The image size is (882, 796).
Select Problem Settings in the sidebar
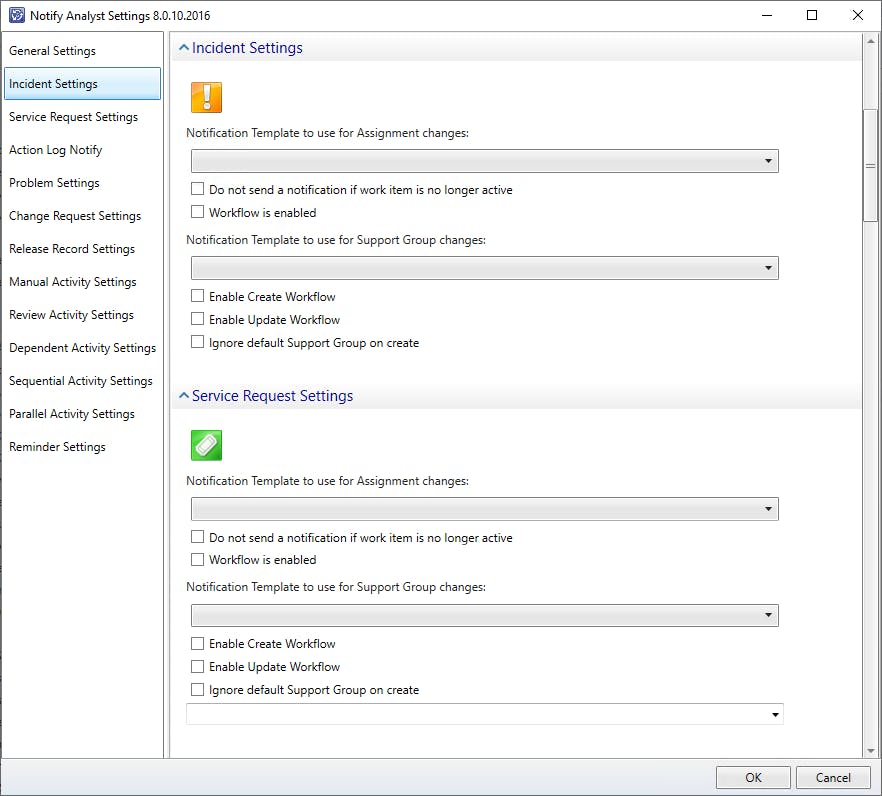click(x=54, y=183)
